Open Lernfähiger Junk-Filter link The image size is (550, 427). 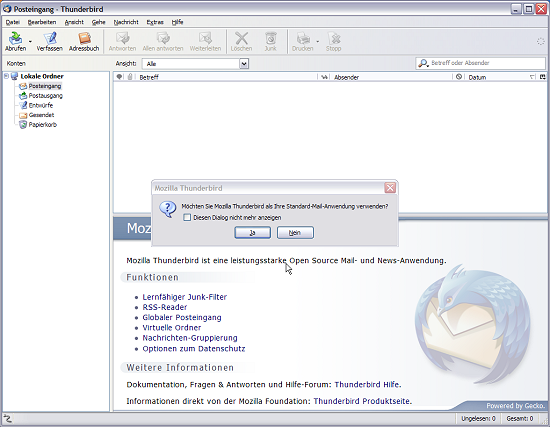pyautogui.click(x=185, y=297)
